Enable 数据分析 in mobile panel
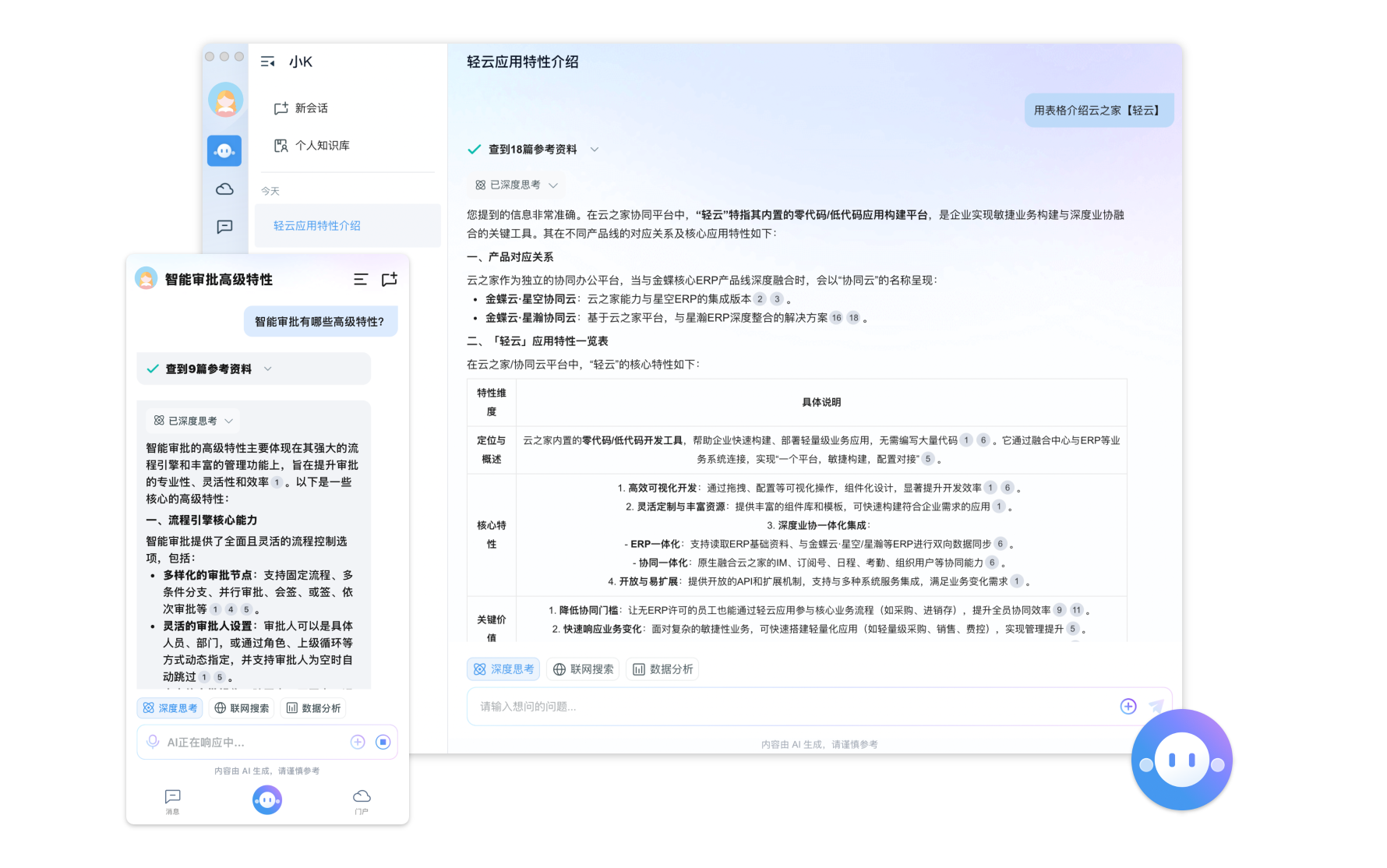 click(x=312, y=707)
